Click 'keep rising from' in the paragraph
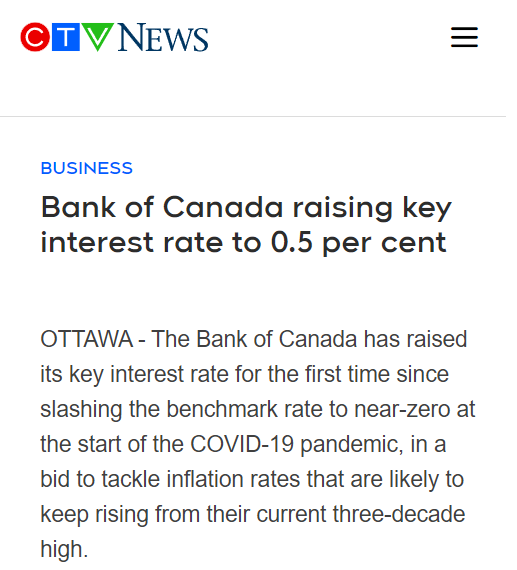Viewport: 517px width, 570px height. coord(120,515)
